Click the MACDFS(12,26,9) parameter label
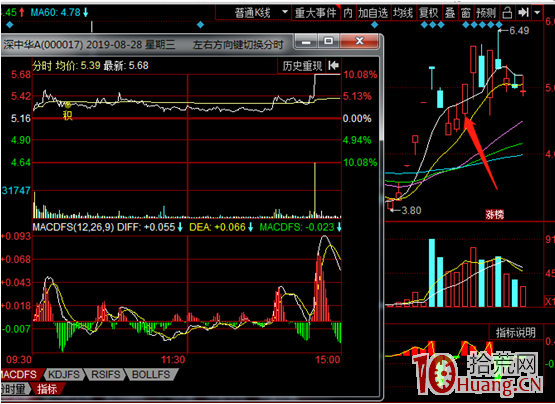Image resolution: width=555 pixels, height=404 pixels. tap(74, 227)
